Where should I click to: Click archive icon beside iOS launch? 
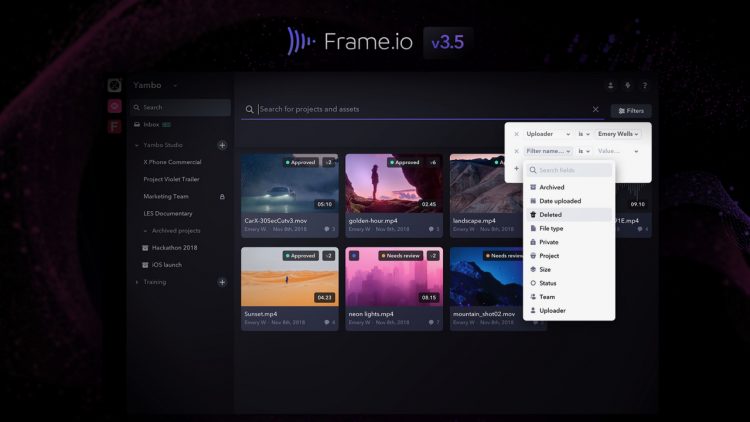145,265
